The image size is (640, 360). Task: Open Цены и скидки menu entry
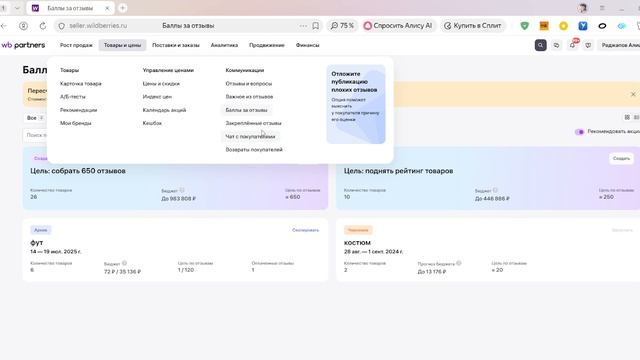click(x=161, y=84)
